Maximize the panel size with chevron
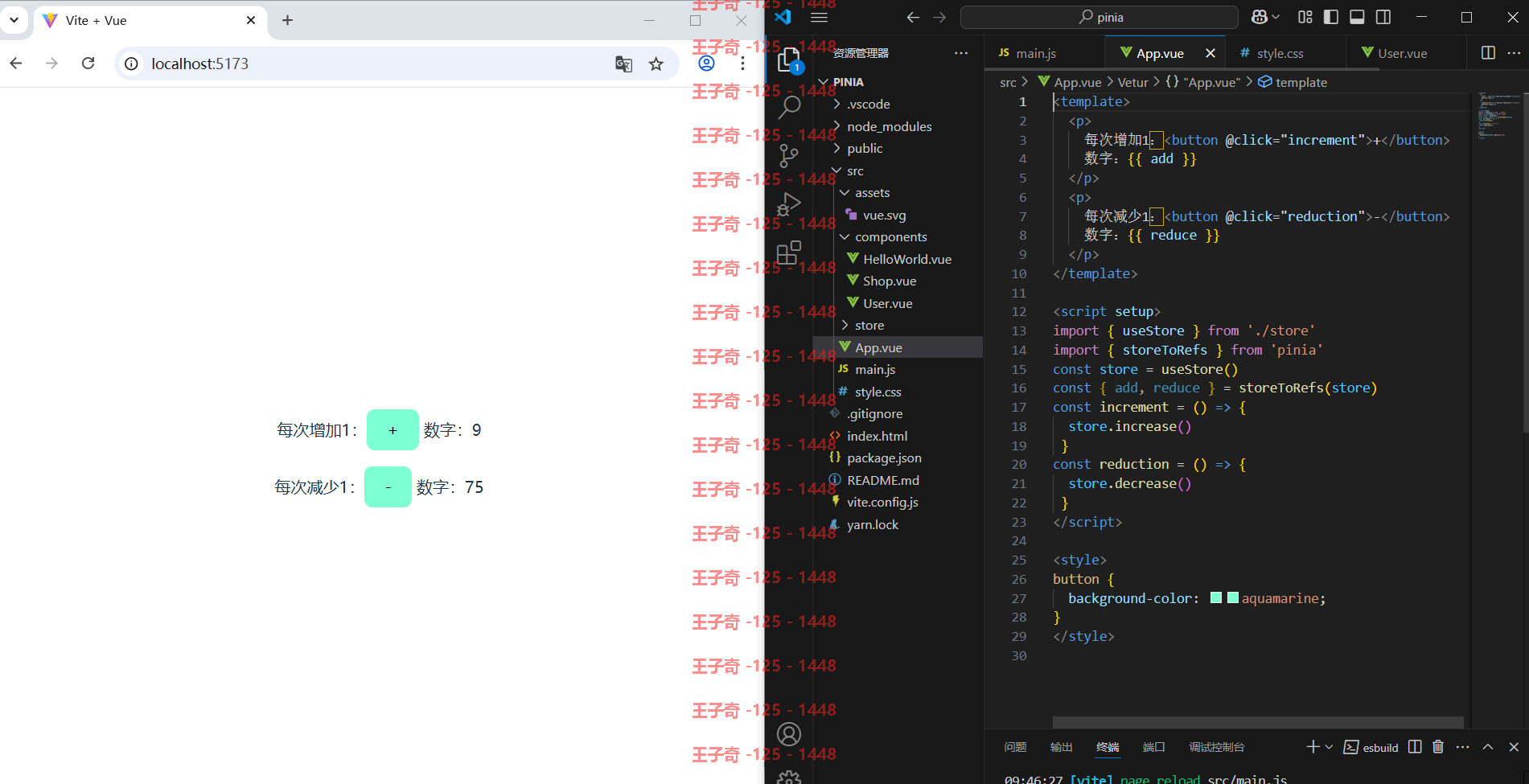Screen dimensions: 1529x784 coord(1488,747)
